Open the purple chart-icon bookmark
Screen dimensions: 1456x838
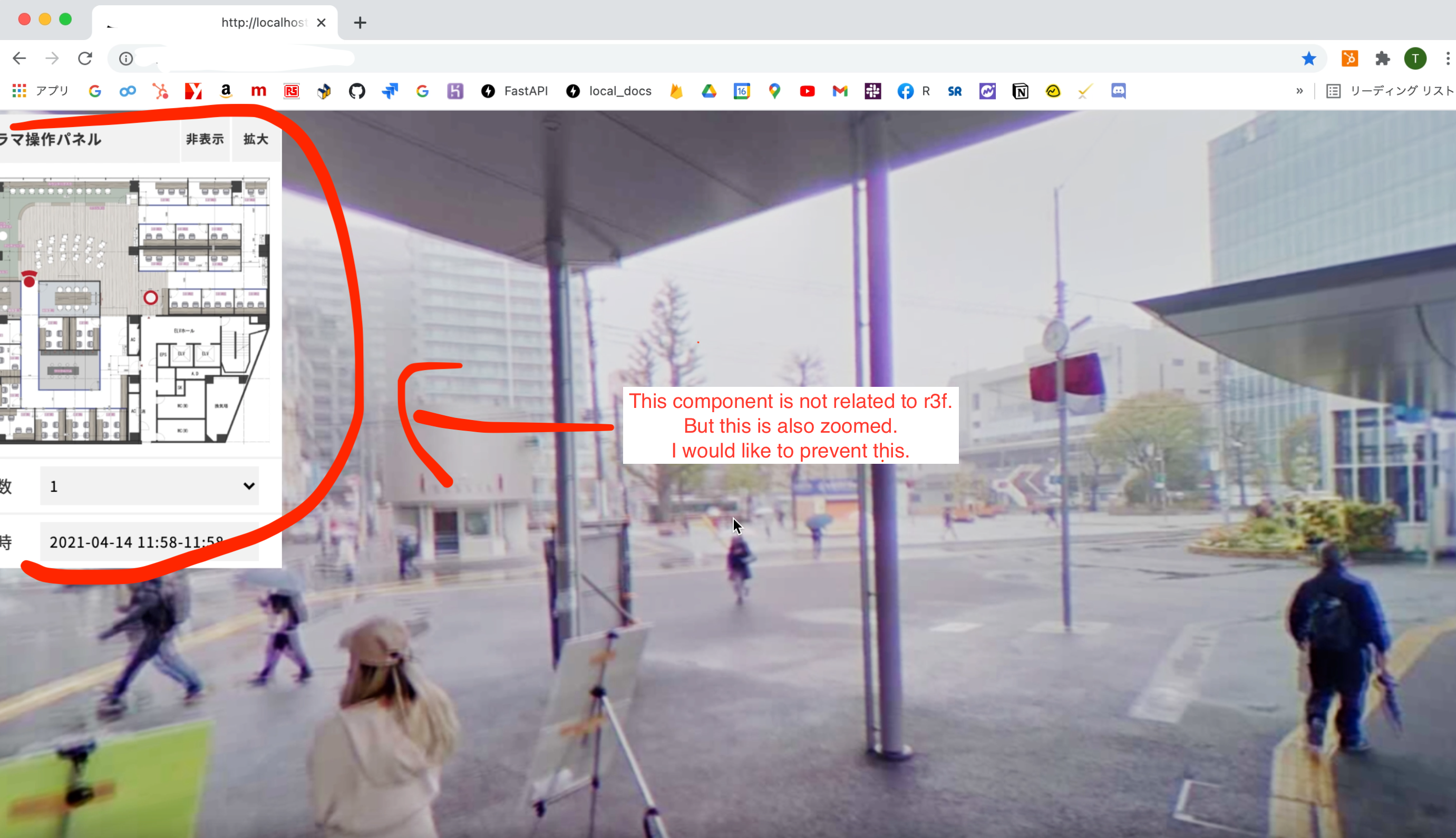987,91
